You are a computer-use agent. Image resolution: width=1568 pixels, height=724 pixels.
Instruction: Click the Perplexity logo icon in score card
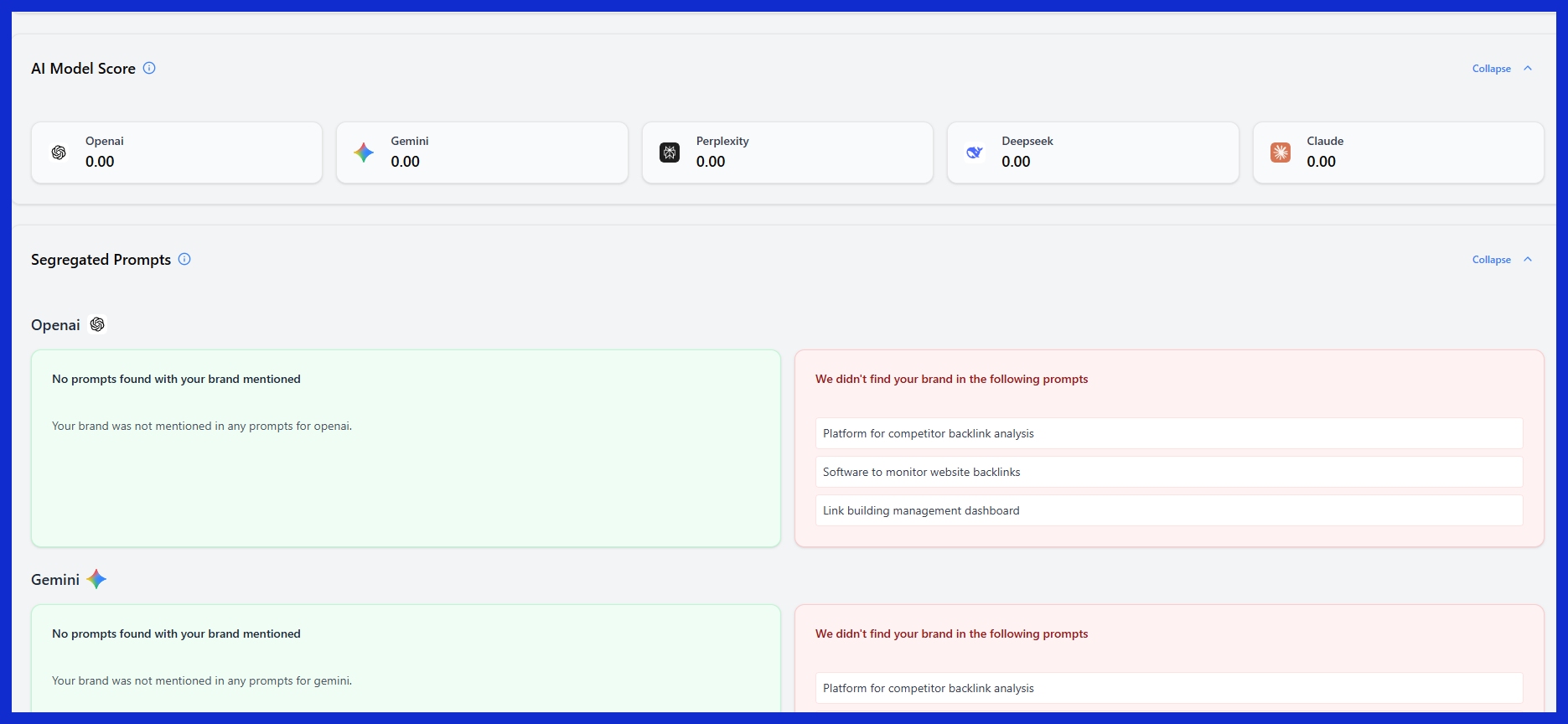(x=670, y=153)
